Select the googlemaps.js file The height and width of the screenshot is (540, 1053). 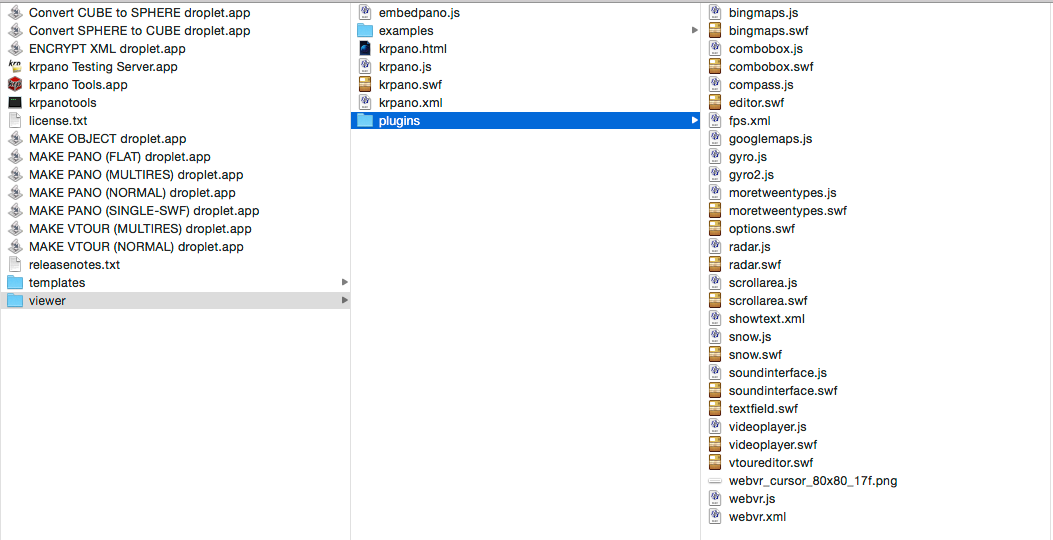(770, 138)
